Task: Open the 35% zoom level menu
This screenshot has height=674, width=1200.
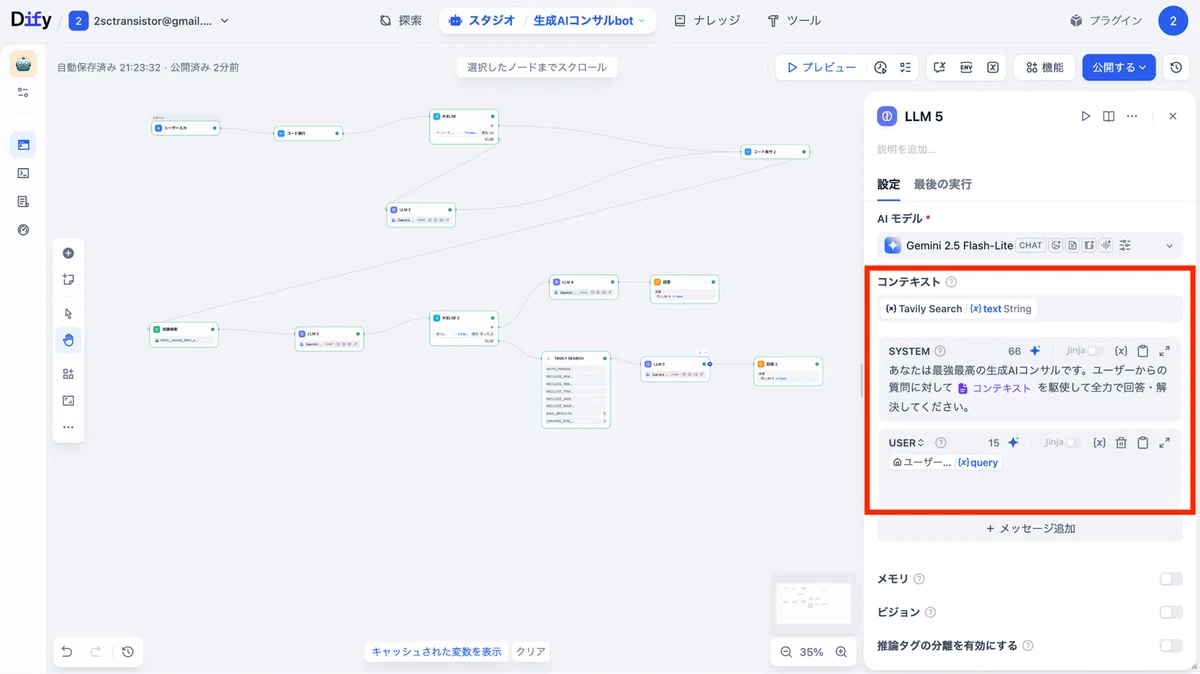Action: [811, 652]
